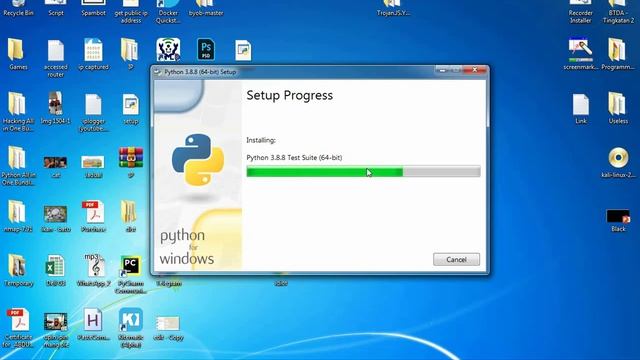Open the WinRAR IP archive
Image resolution: width=640 pixels, height=360 pixels.
131,162
